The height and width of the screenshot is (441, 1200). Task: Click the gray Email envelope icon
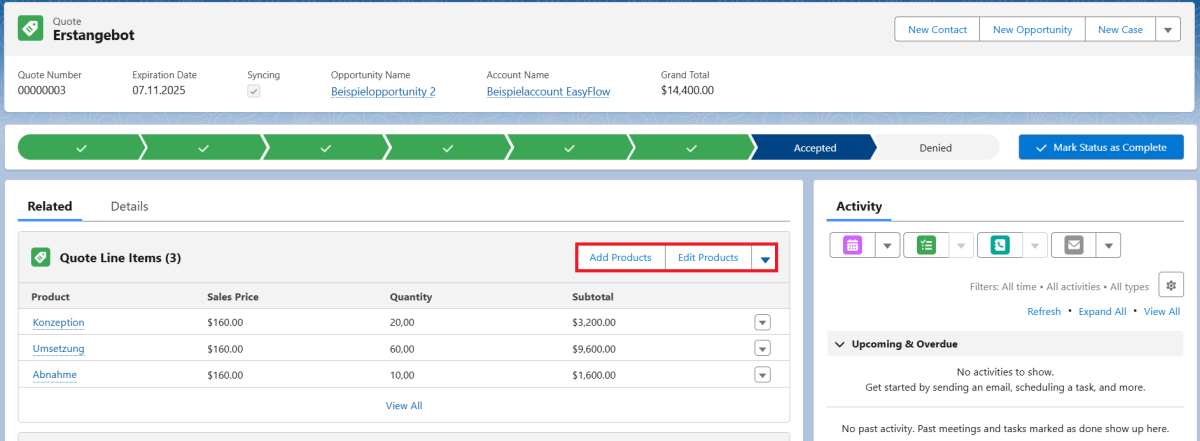pos(1074,245)
